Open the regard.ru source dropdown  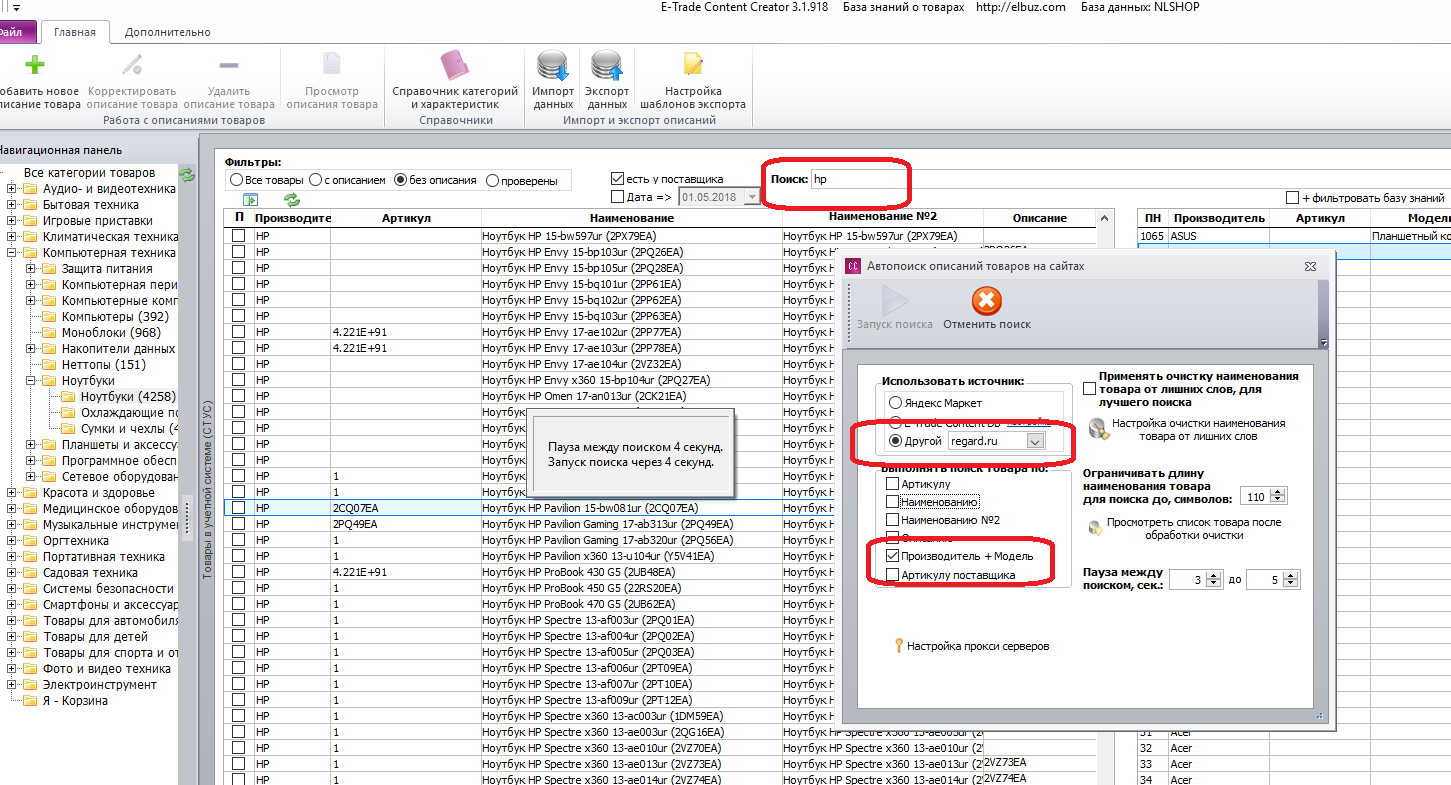click(1036, 441)
